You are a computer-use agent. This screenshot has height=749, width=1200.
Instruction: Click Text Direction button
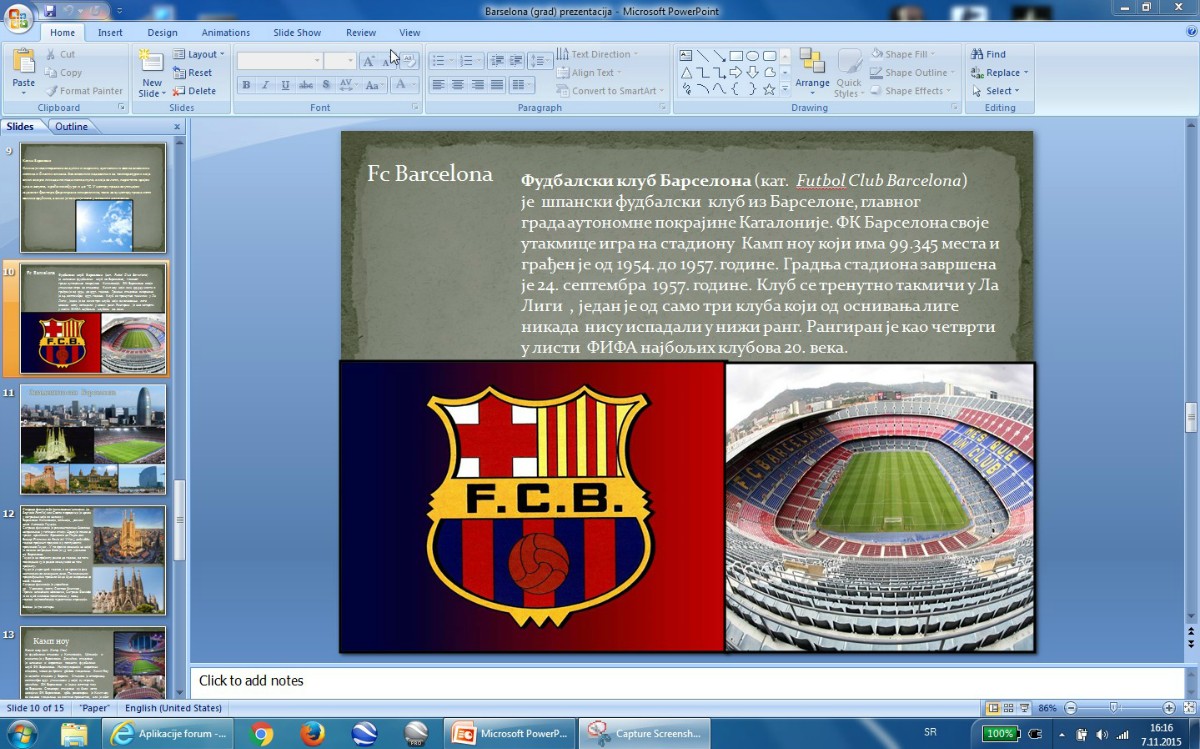(x=596, y=55)
